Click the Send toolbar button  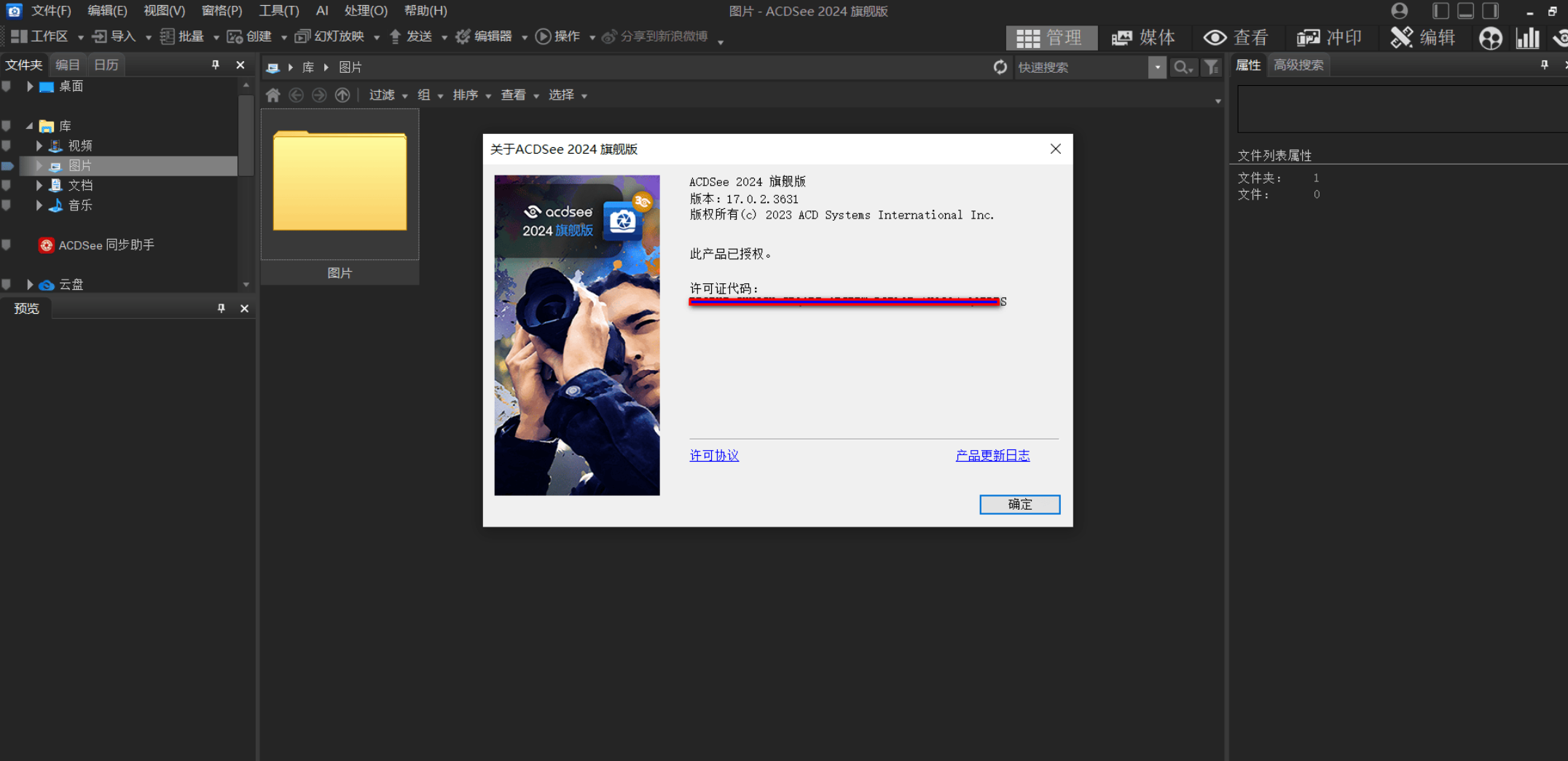coord(411,36)
